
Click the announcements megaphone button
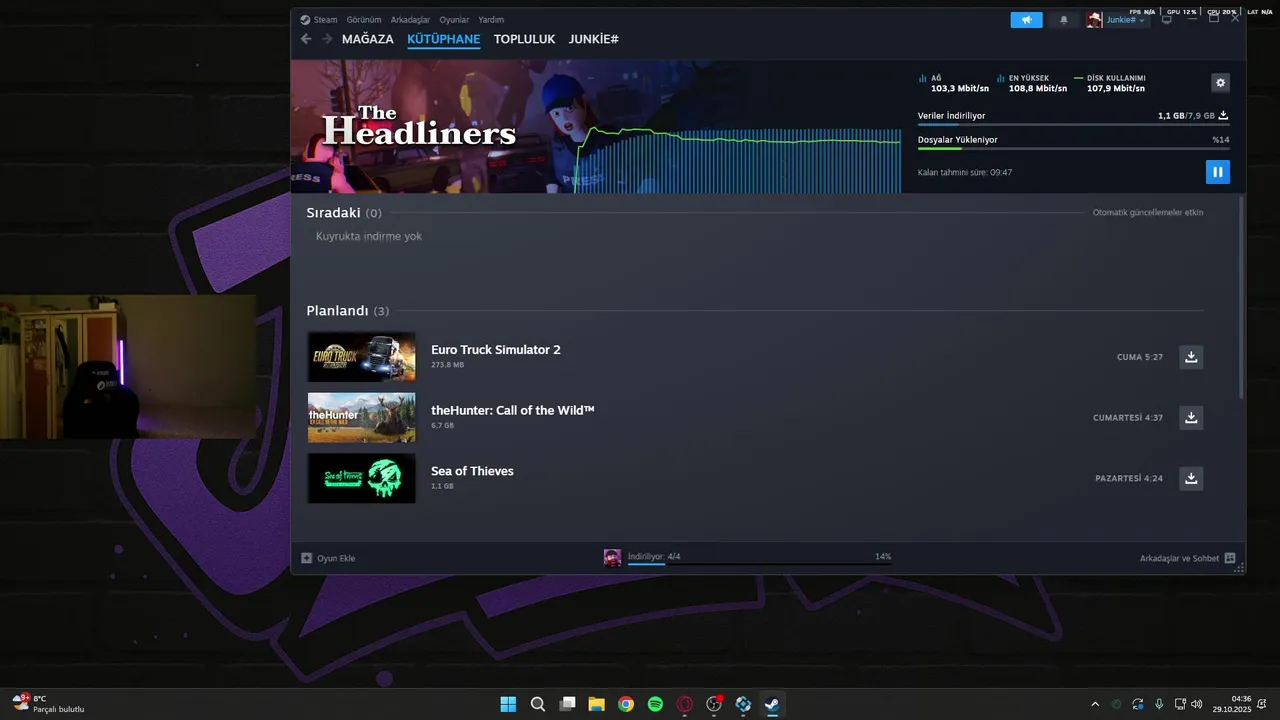[x=1026, y=20]
